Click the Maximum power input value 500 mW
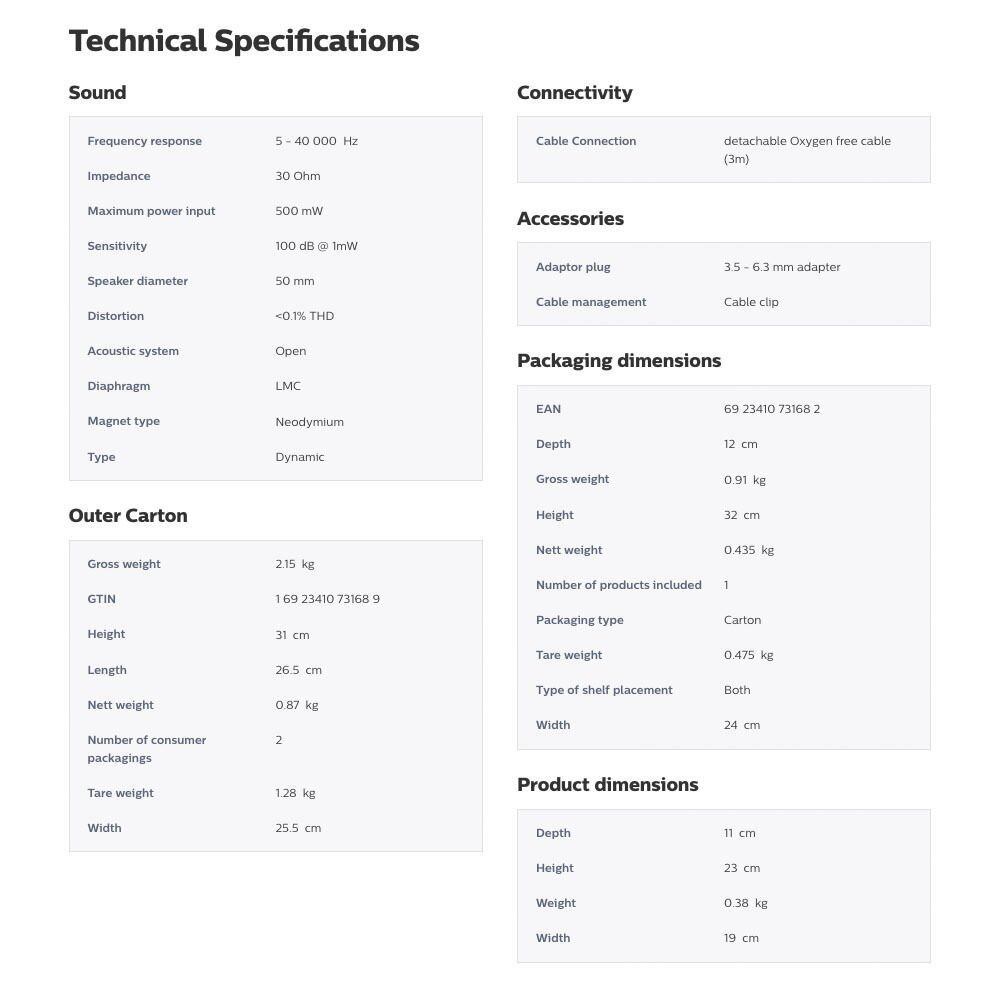 coord(299,211)
